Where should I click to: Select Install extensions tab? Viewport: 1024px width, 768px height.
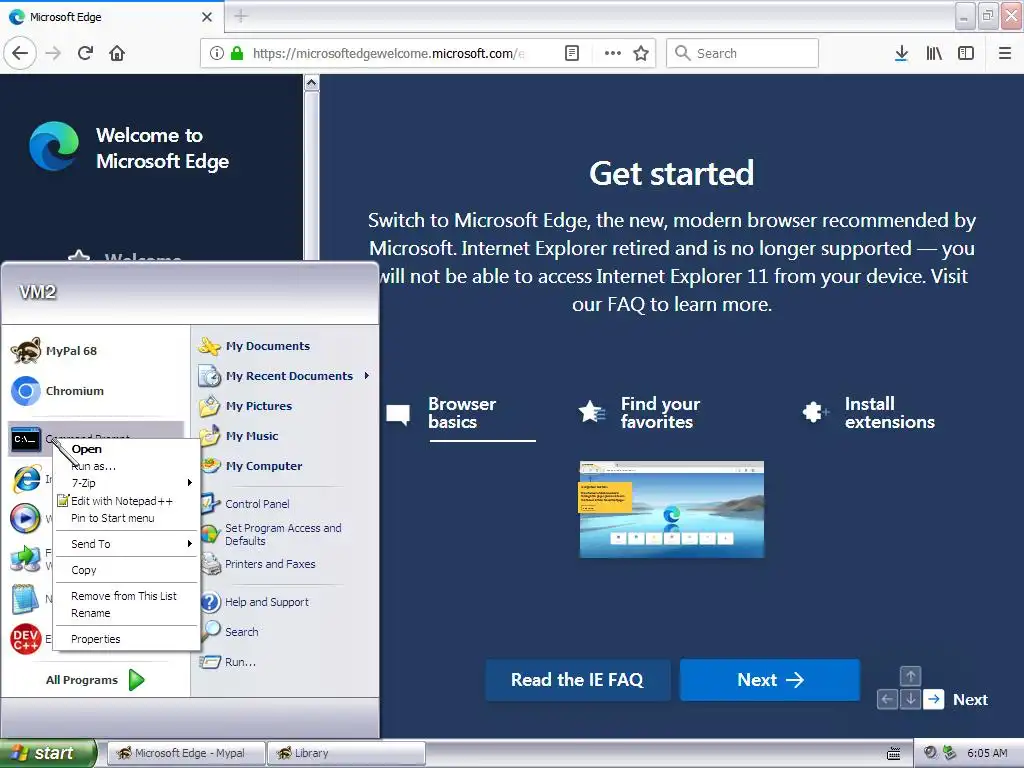pyautogui.click(x=869, y=413)
